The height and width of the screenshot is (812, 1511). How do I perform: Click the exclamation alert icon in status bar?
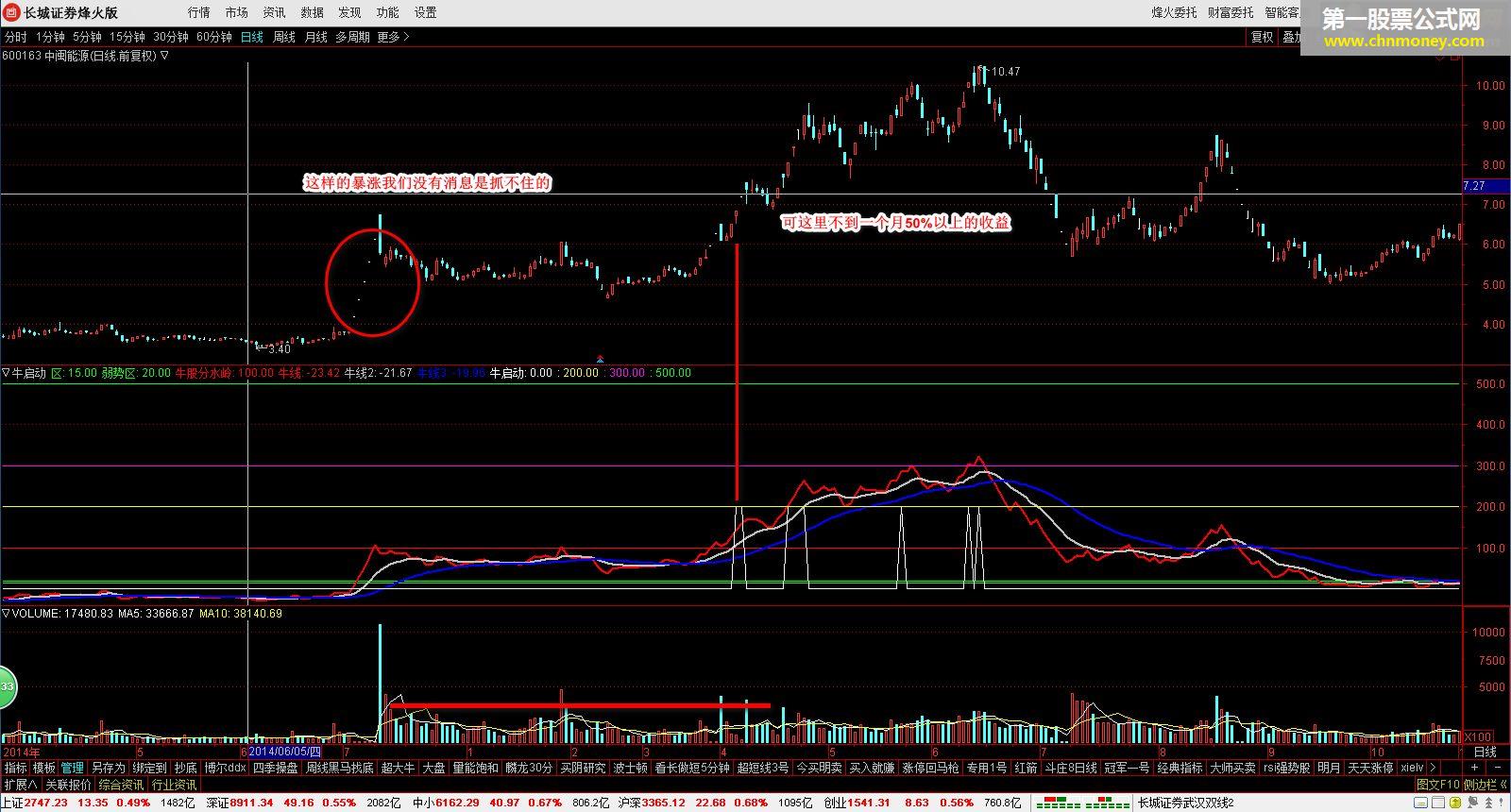[1501, 803]
